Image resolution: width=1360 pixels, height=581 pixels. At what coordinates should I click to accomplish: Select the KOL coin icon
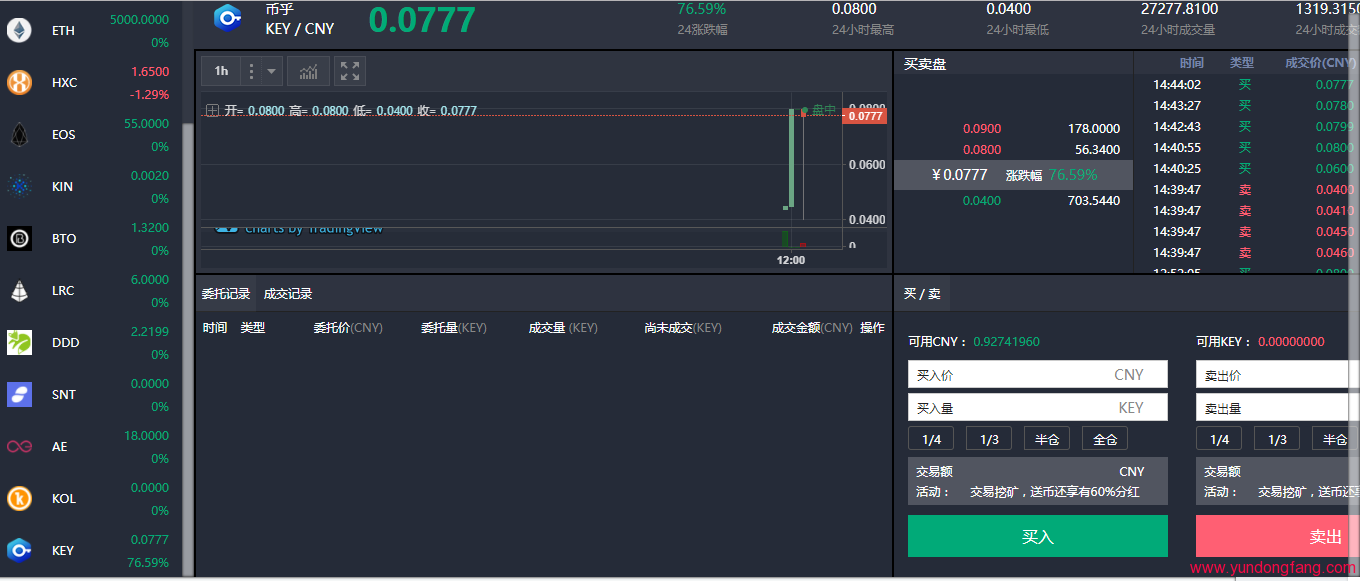coord(19,498)
